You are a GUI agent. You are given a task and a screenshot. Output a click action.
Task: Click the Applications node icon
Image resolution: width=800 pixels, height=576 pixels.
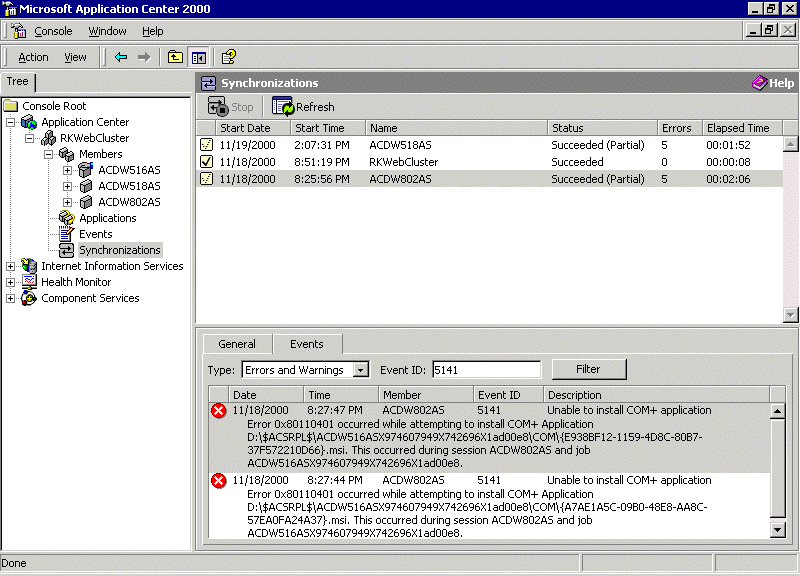tap(67, 218)
